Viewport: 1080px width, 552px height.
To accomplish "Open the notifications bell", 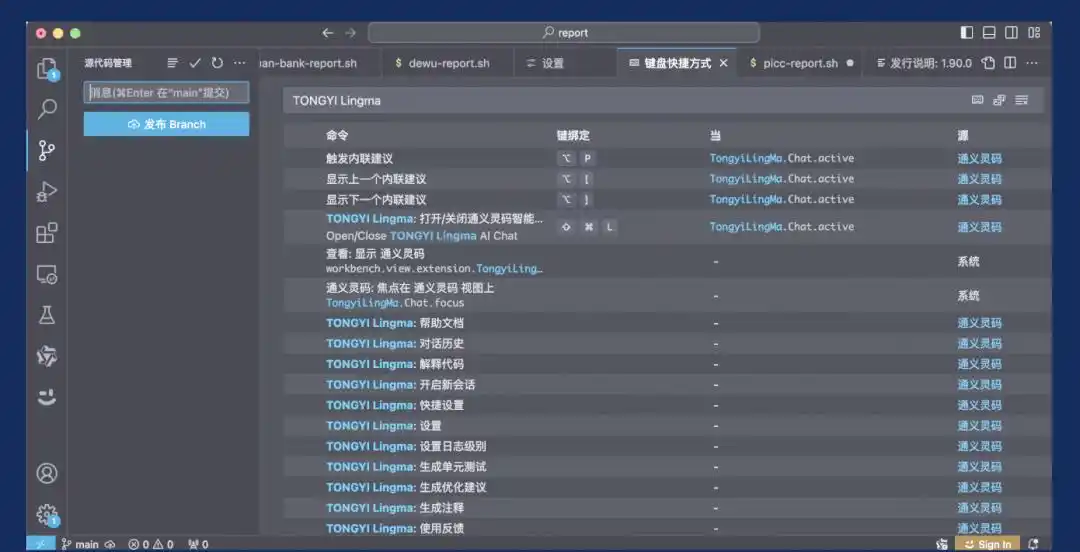I will (1033, 544).
